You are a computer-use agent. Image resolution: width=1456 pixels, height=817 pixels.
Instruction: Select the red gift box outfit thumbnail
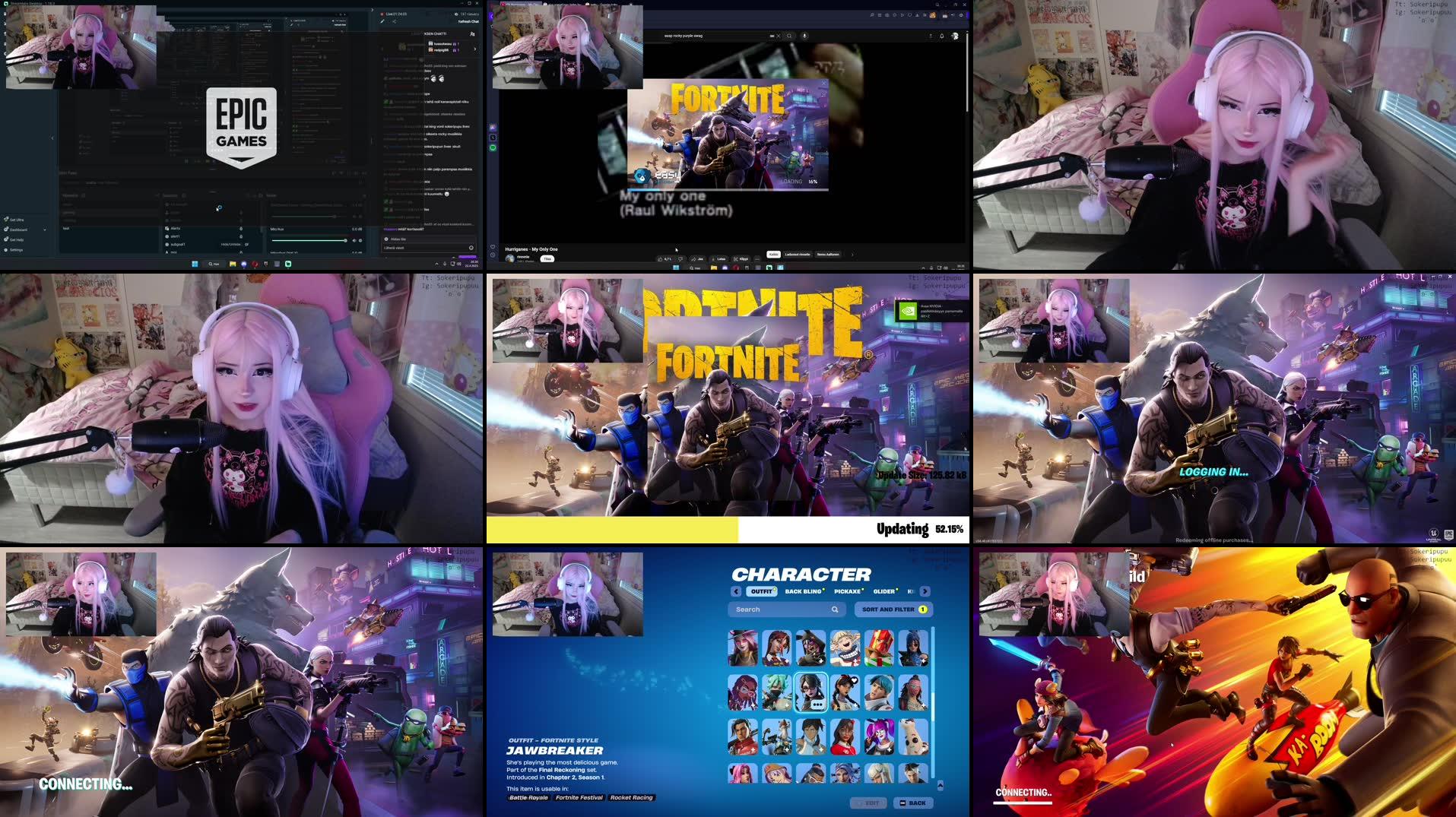(879, 648)
